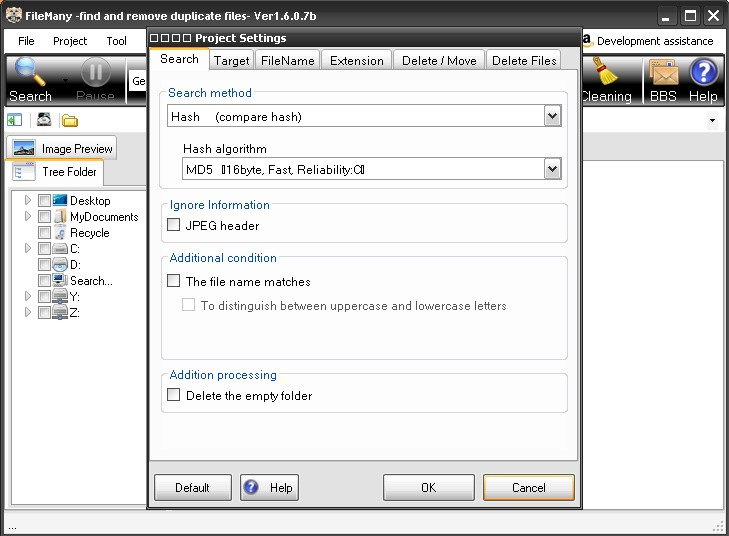Switch to the FileName tab
729x536 pixels.
point(288,60)
